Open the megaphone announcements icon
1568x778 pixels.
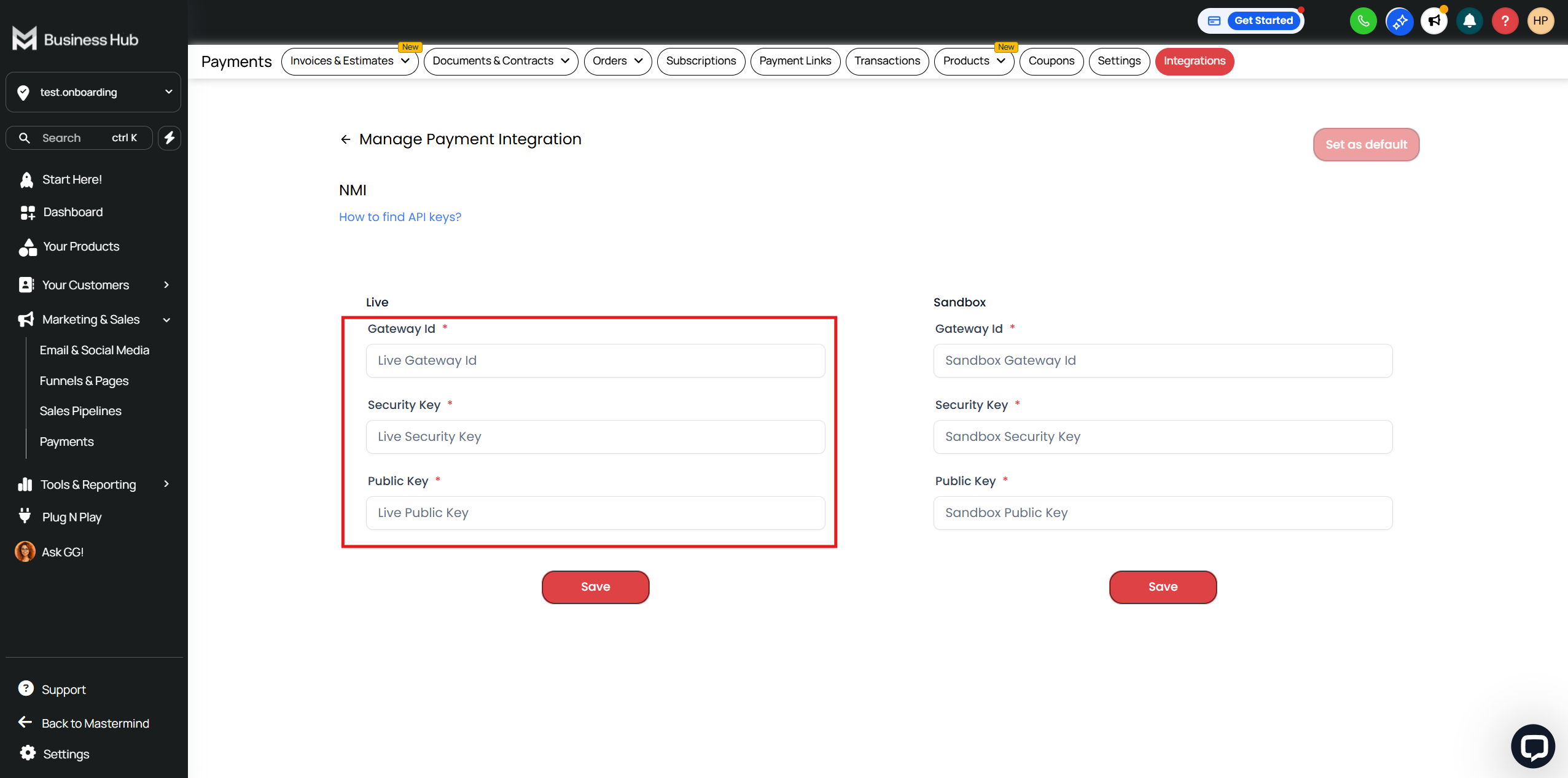click(1434, 21)
